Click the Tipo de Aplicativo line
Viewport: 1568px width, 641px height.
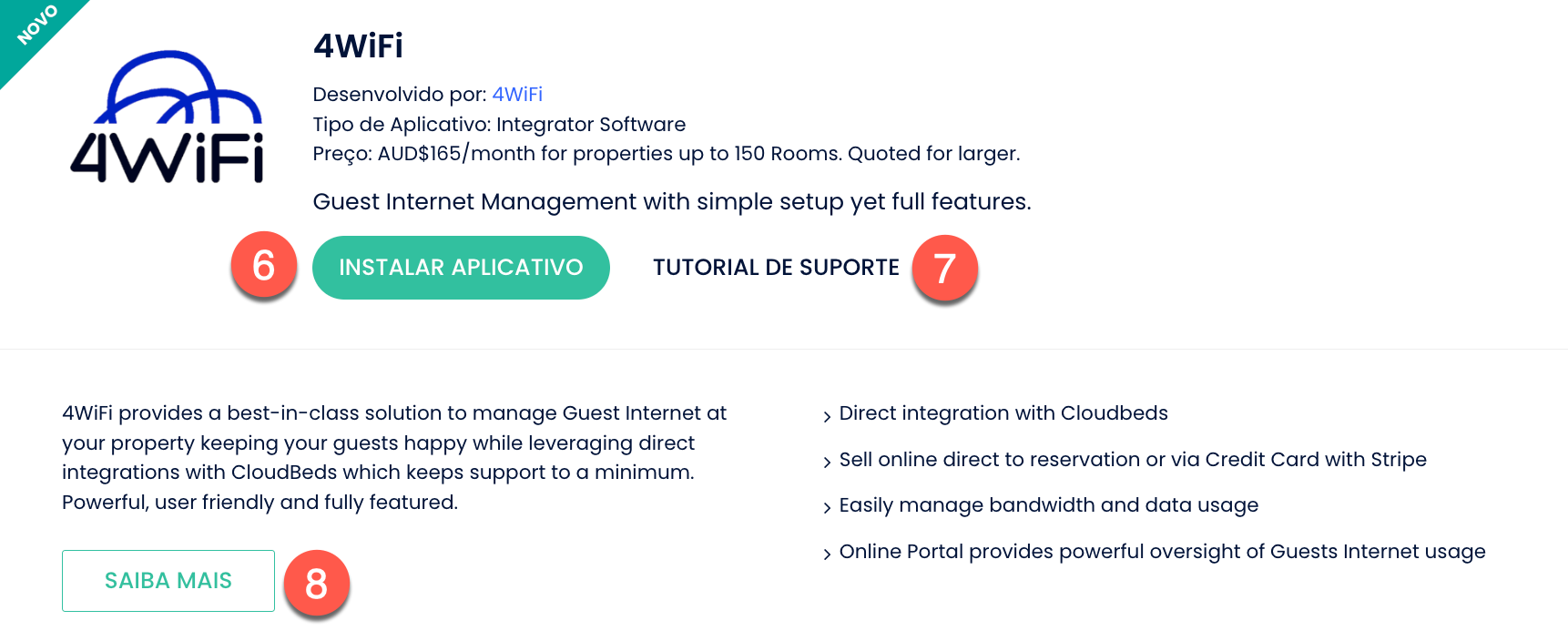499,125
